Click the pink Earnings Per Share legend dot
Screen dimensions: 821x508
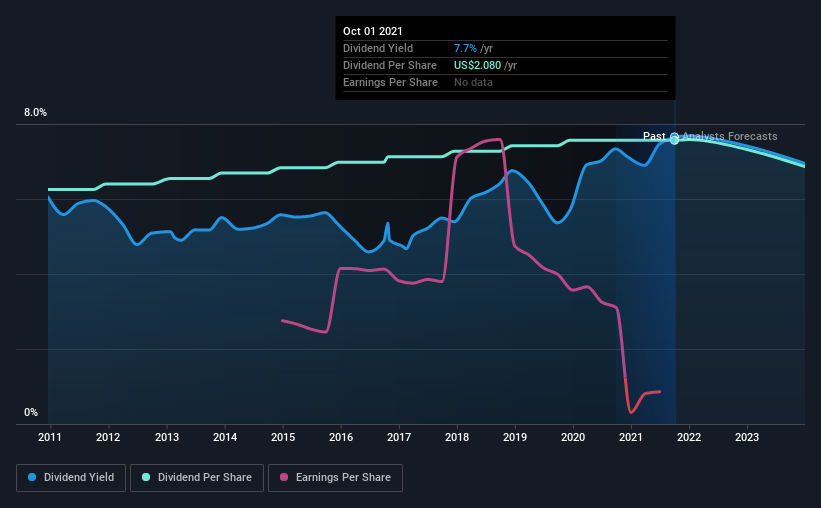click(284, 478)
